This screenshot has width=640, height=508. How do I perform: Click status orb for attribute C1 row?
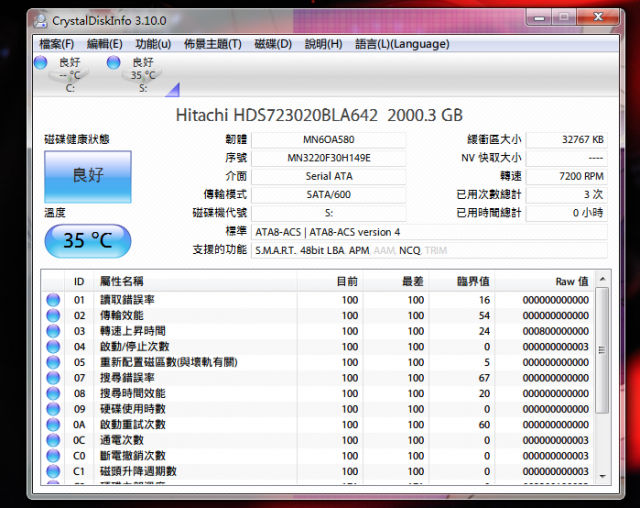pyautogui.click(x=53, y=471)
